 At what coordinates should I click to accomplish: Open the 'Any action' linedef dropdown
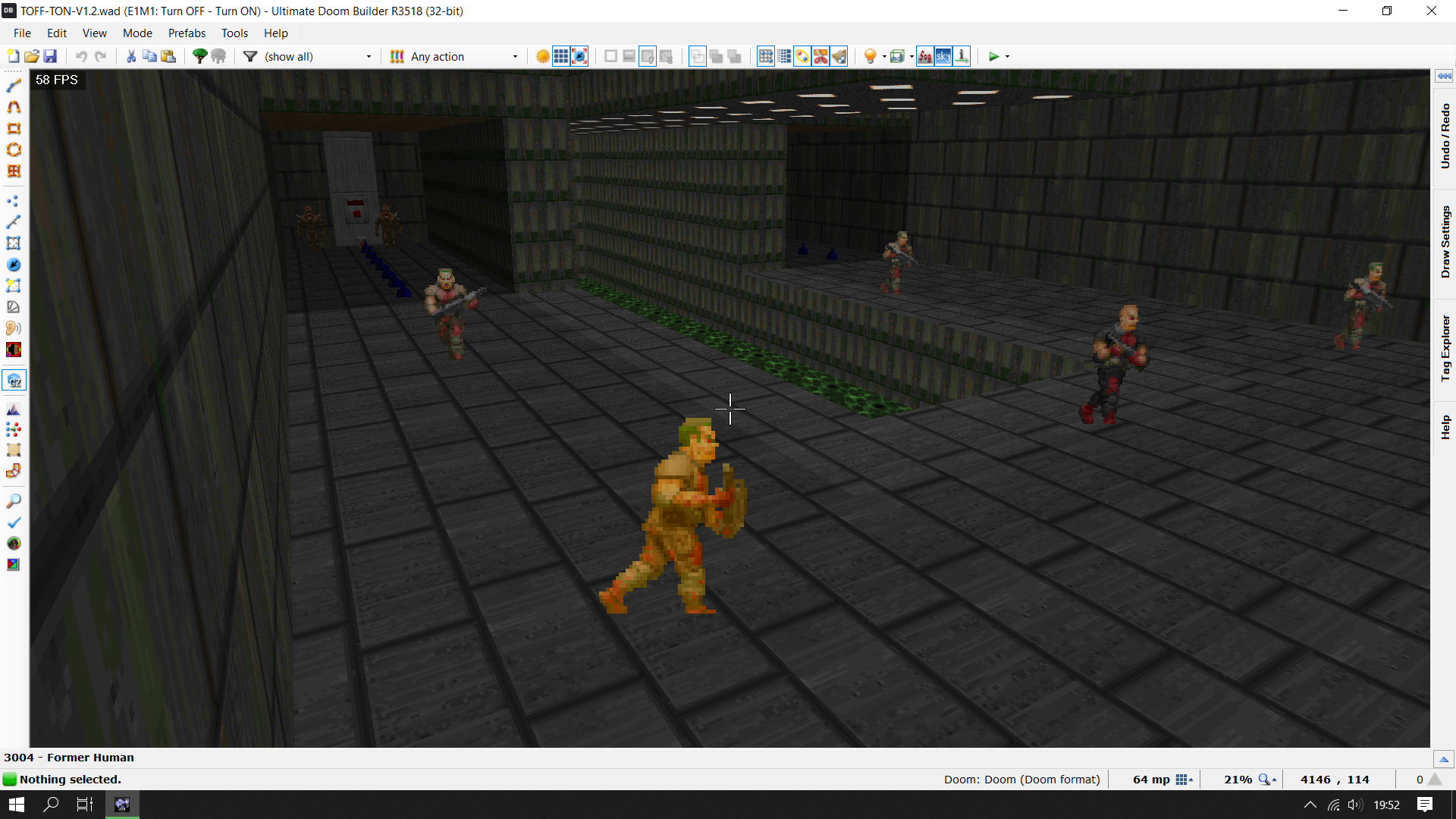tap(464, 56)
